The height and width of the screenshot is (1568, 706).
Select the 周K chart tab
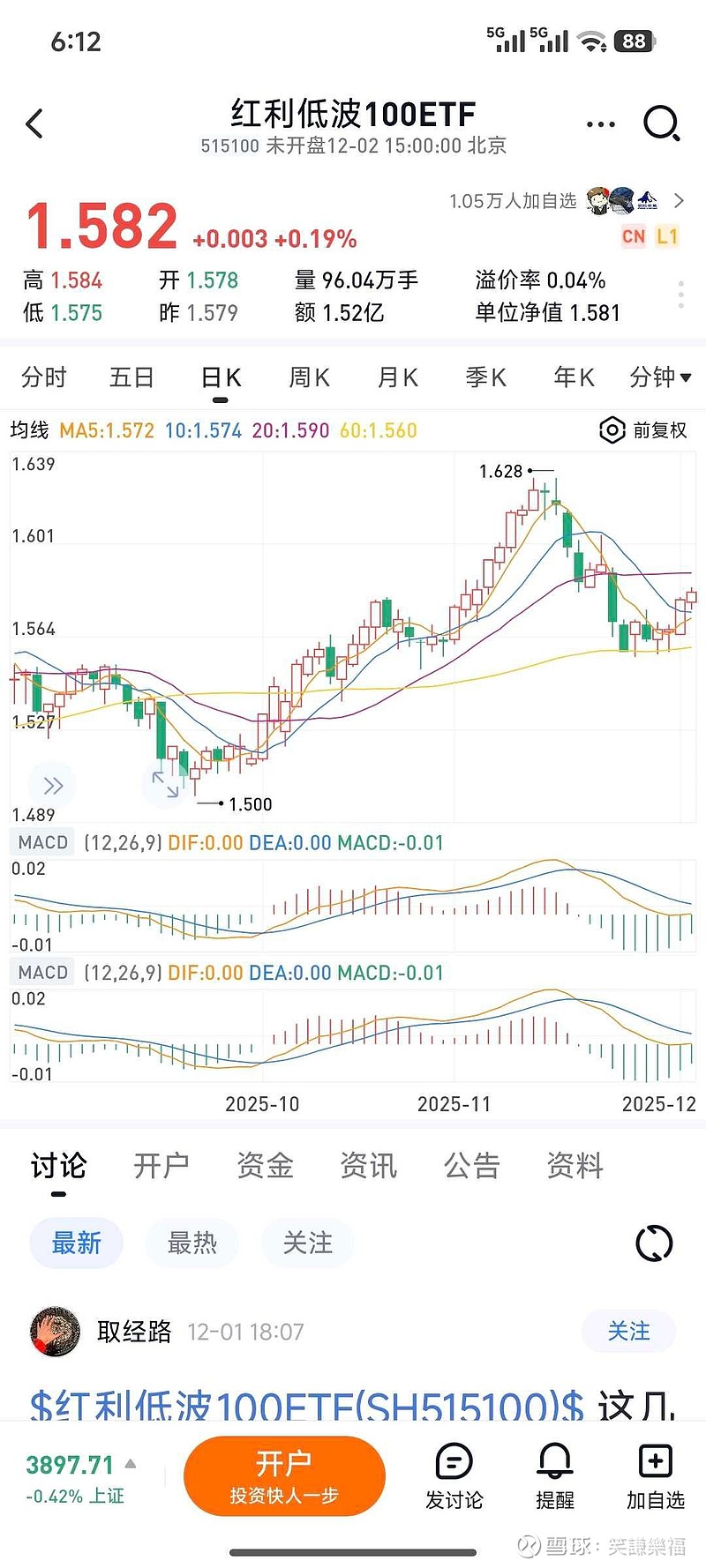(309, 377)
